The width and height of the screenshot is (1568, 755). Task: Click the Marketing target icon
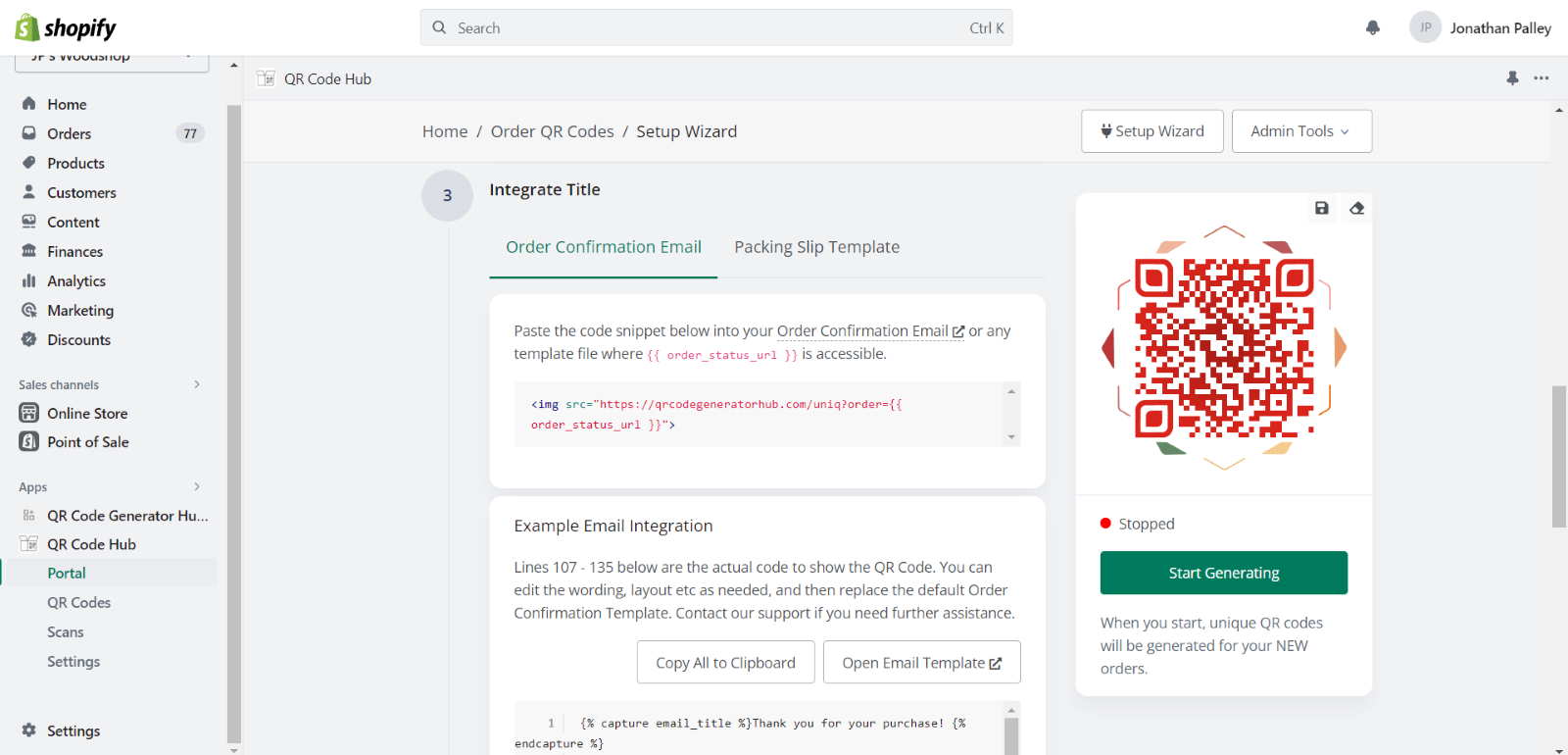click(x=29, y=310)
